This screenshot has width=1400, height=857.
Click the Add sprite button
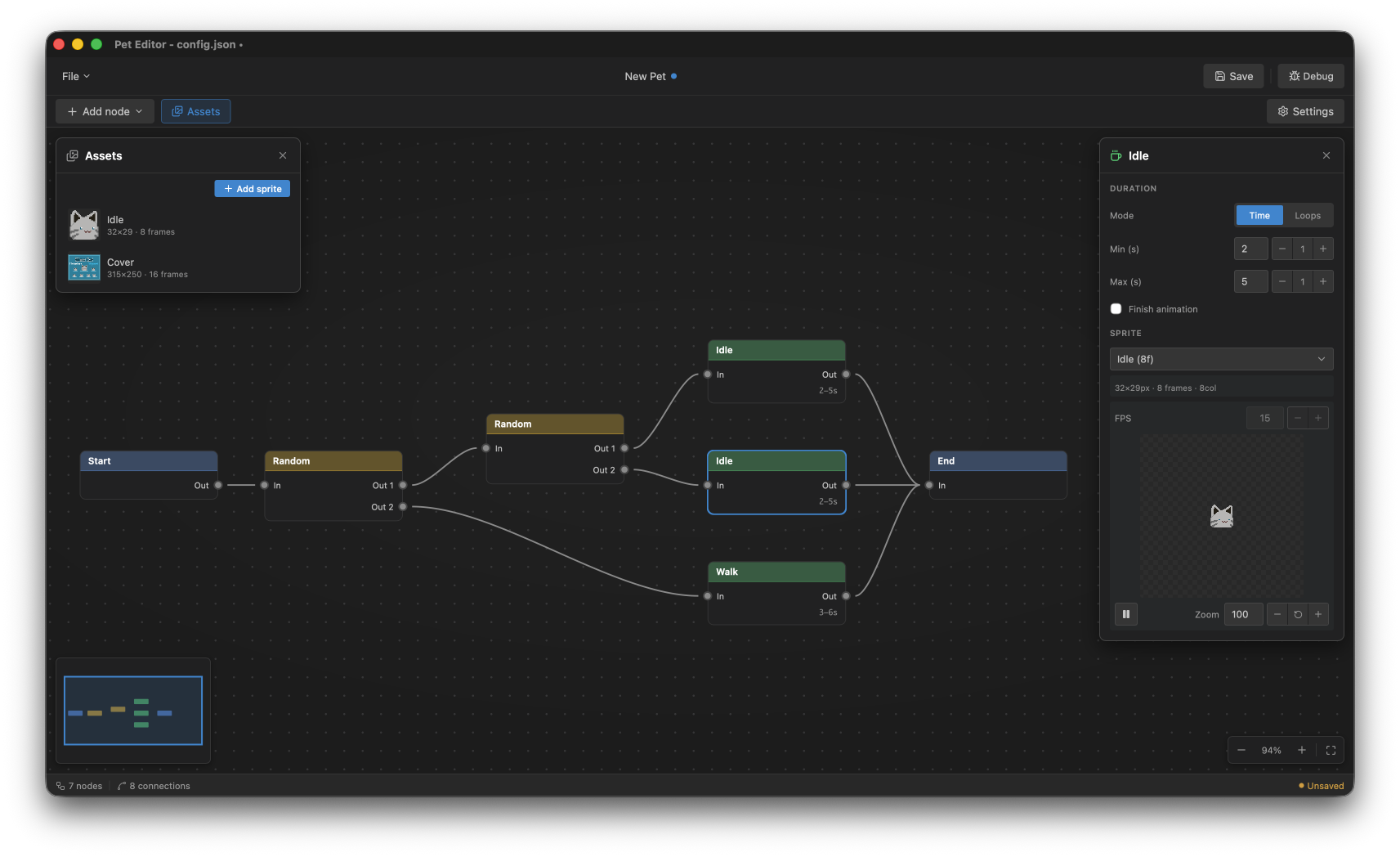pos(252,189)
